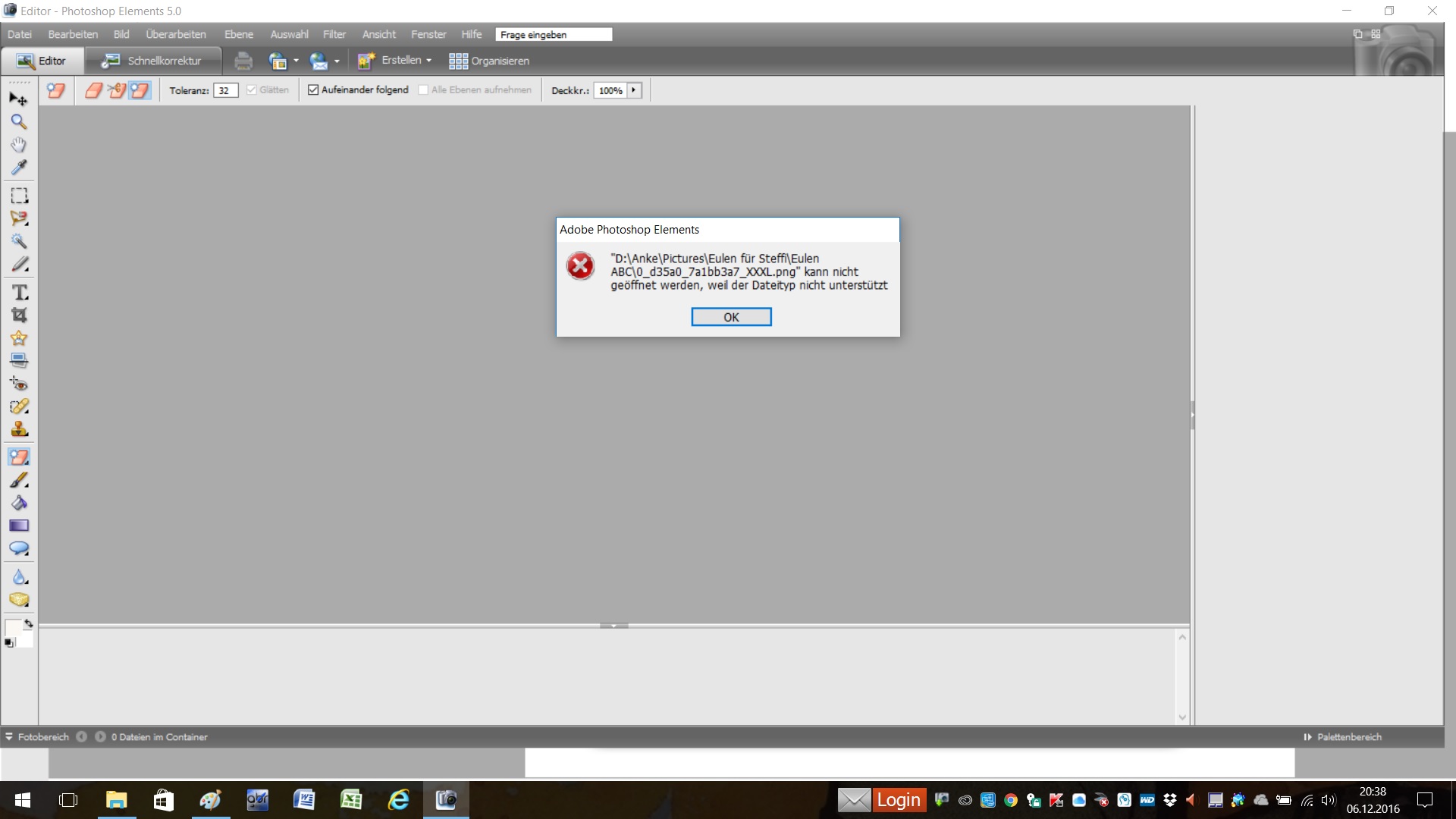Screen dimensions: 1456x819
Task: Open Deckkraft opacity slider arrow
Action: point(634,90)
